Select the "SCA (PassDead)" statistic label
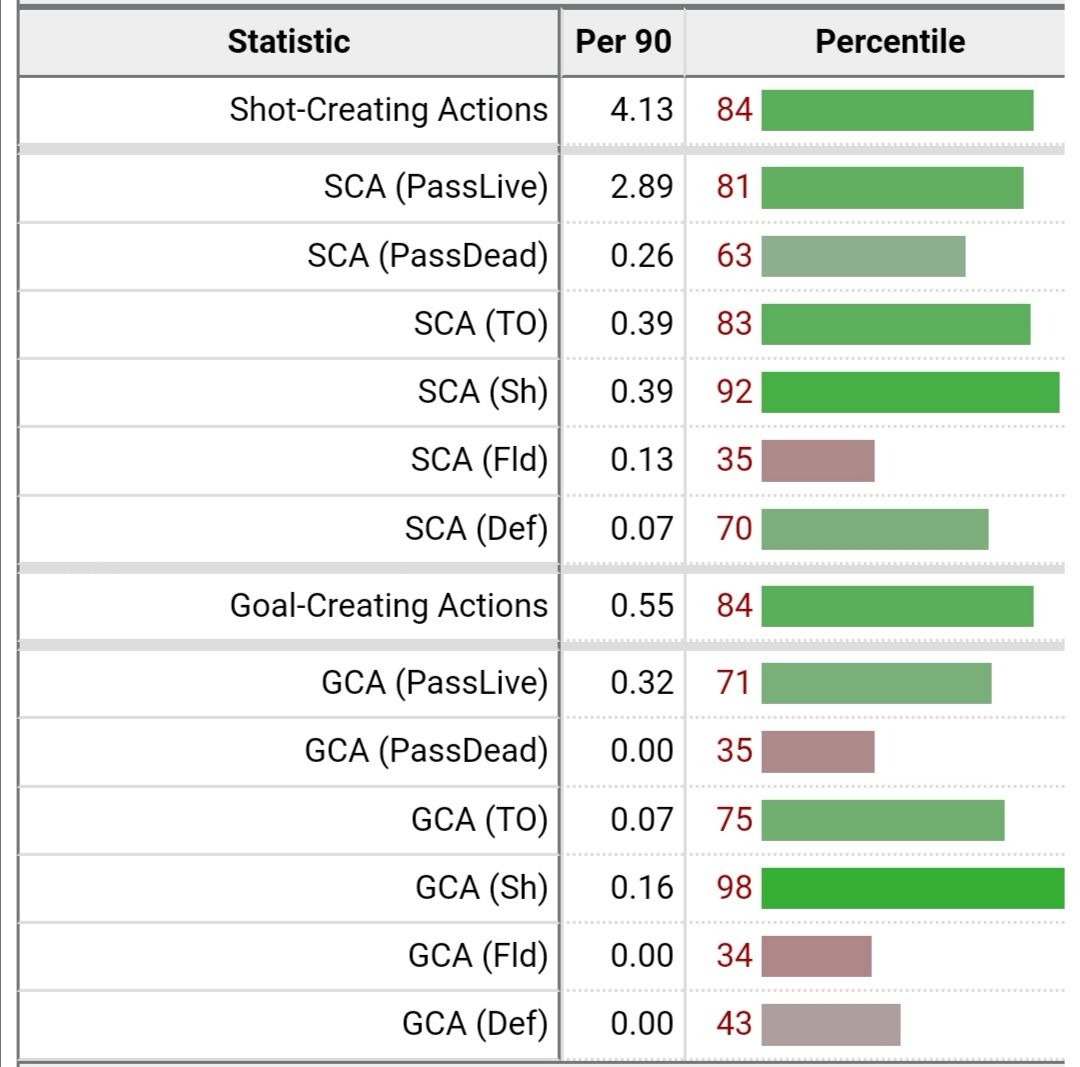1080x1067 pixels. 427,256
